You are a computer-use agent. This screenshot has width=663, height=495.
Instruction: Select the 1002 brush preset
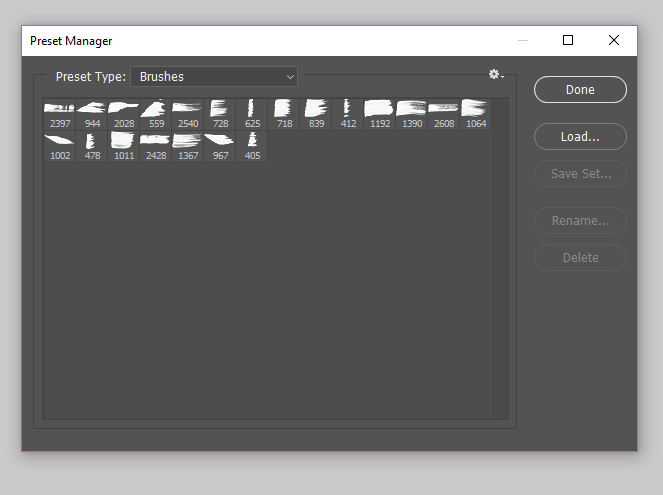[x=60, y=146]
